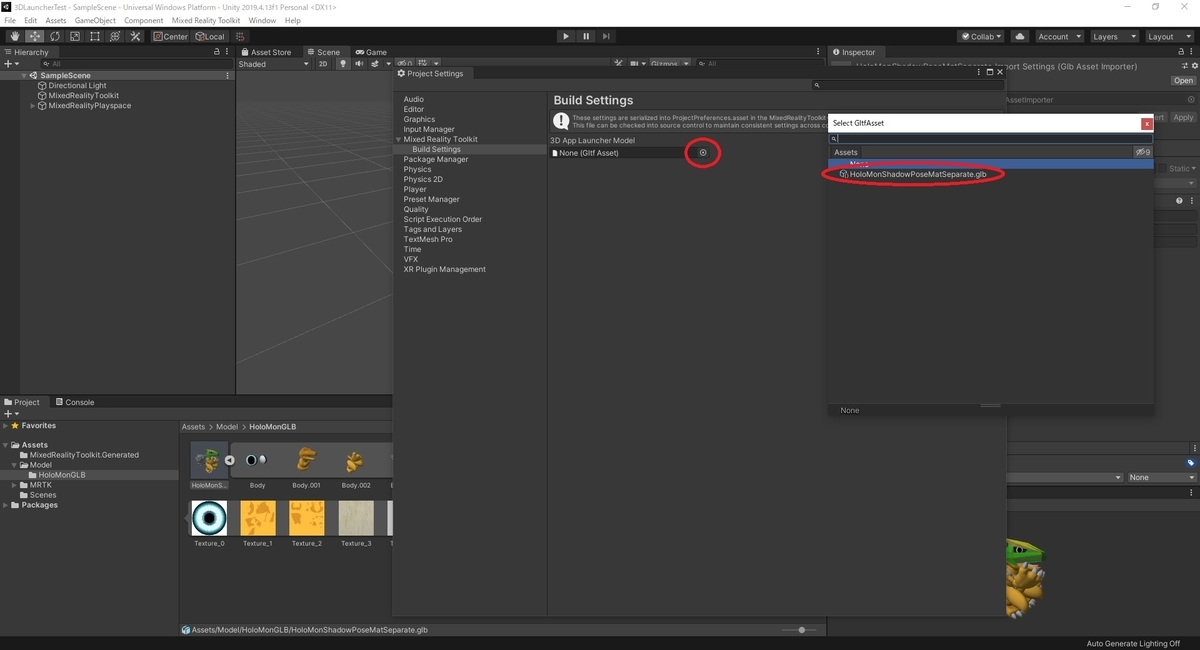Expand Favorites in Project panel
This screenshot has height=650, width=1200.
tap(5, 426)
